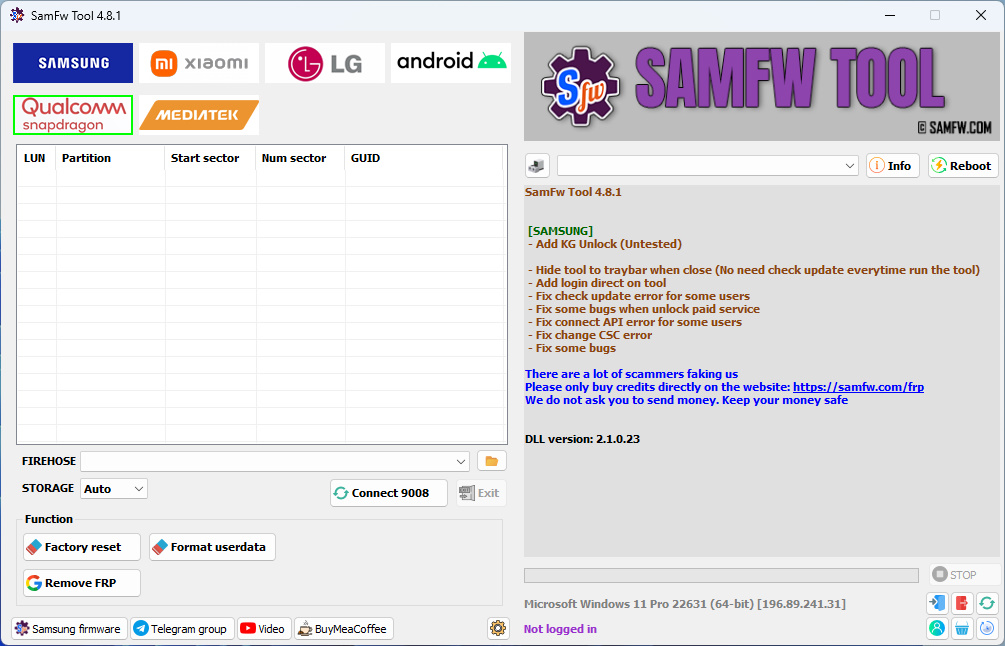Viewport: 1005px width, 646px height.
Task: Click the 'Fix change CSC error' line
Action: (590, 335)
